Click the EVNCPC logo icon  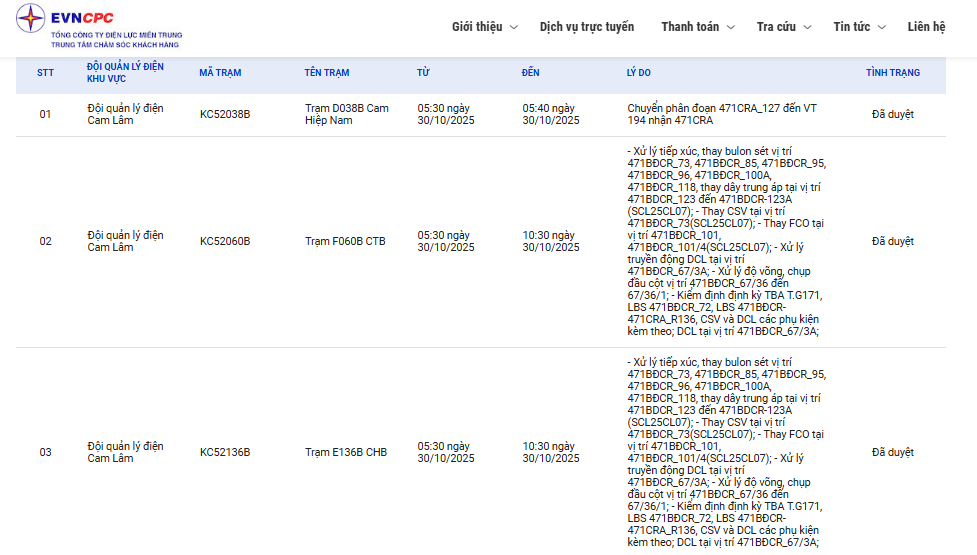[x=31, y=18]
